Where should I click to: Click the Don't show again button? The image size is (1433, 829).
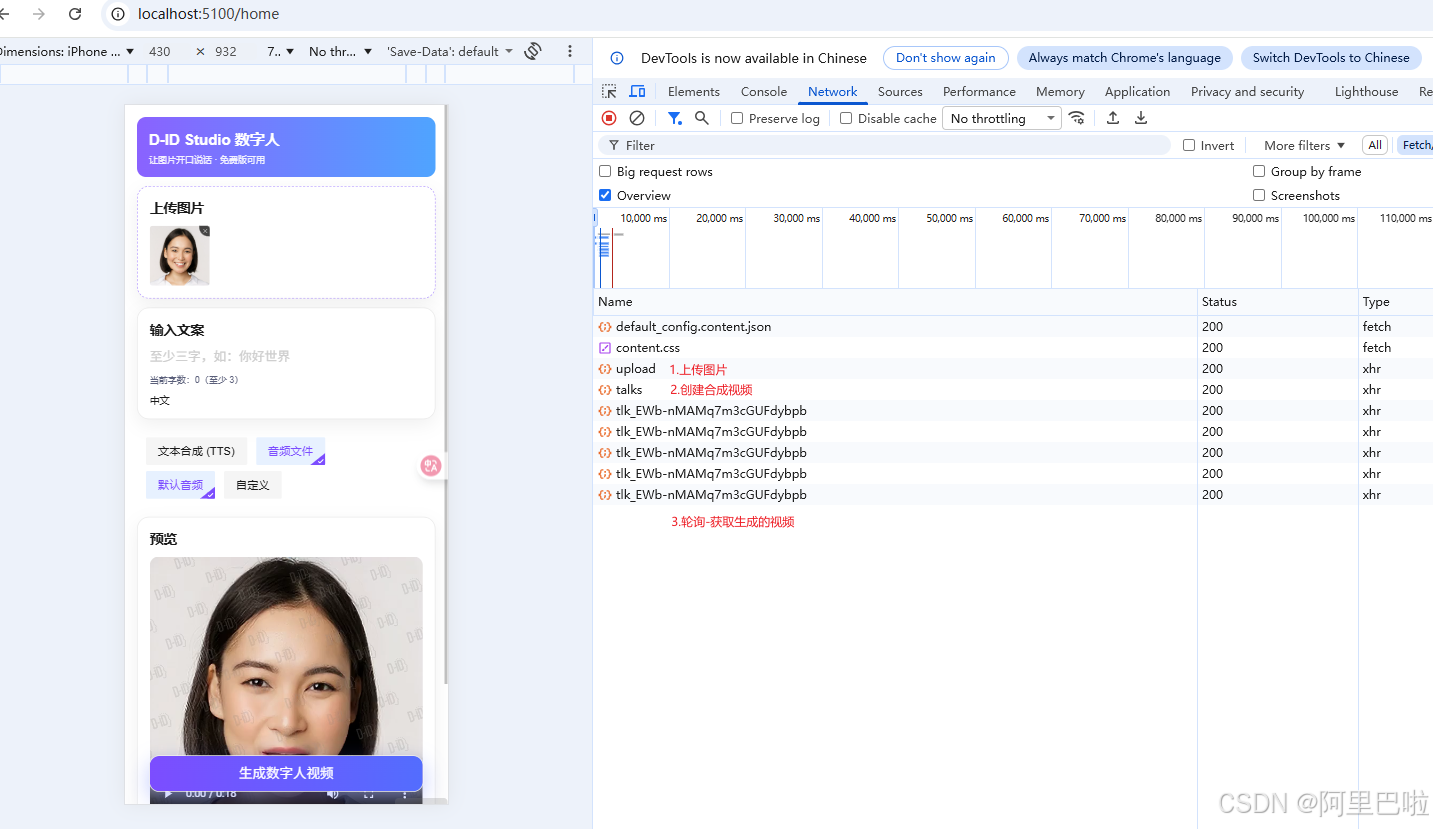(x=945, y=58)
